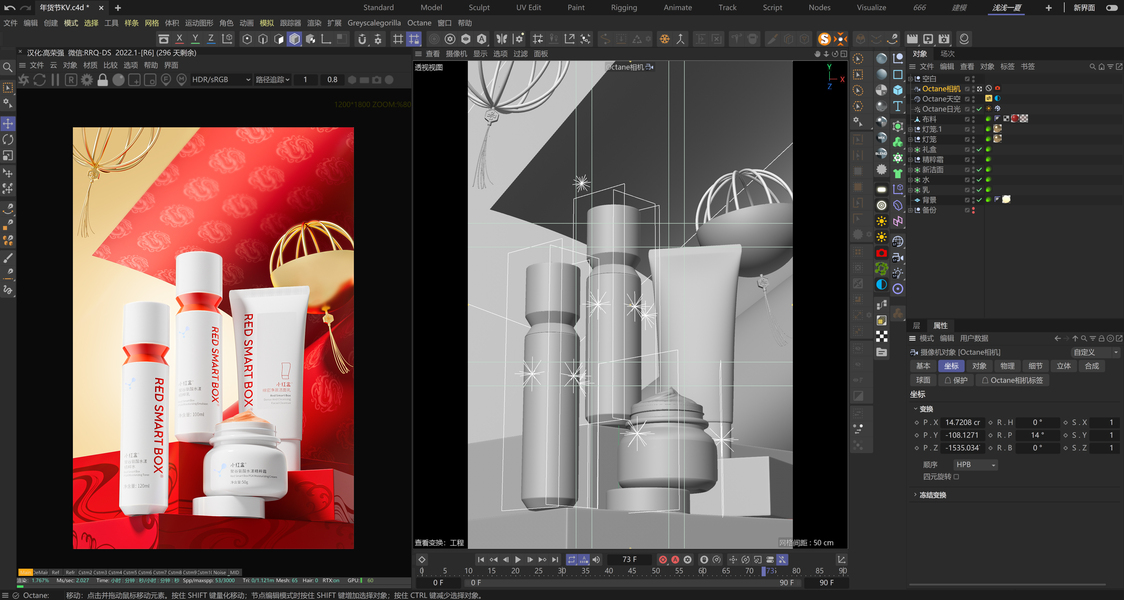
Task: Click the red camera icon in Octane palette
Action: click(x=882, y=253)
